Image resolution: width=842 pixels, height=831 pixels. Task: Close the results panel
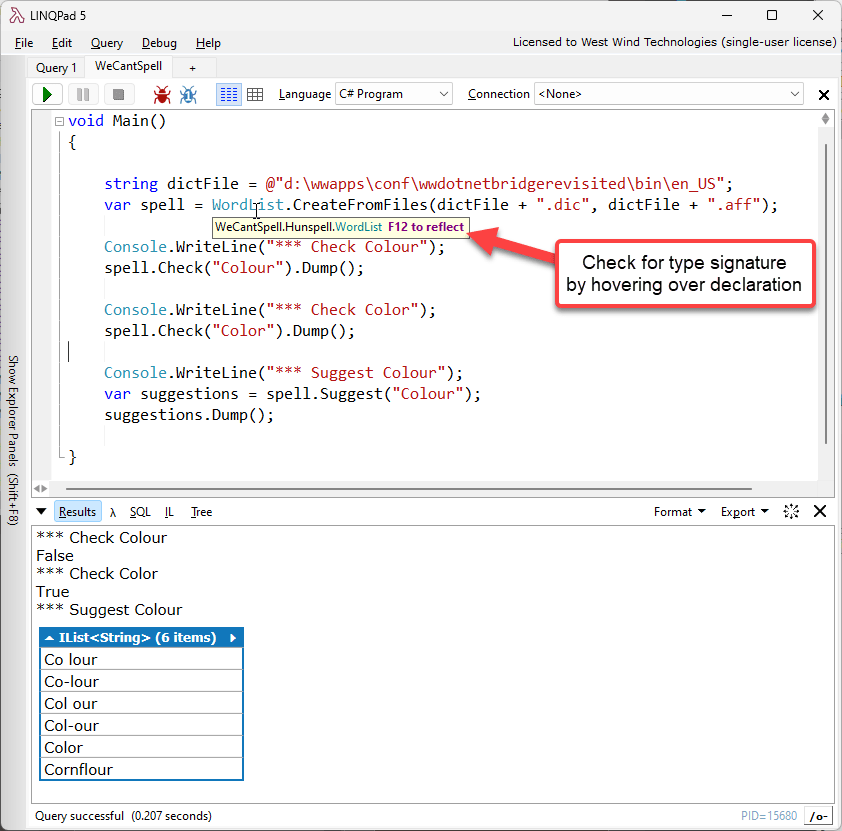pyautogui.click(x=820, y=511)
